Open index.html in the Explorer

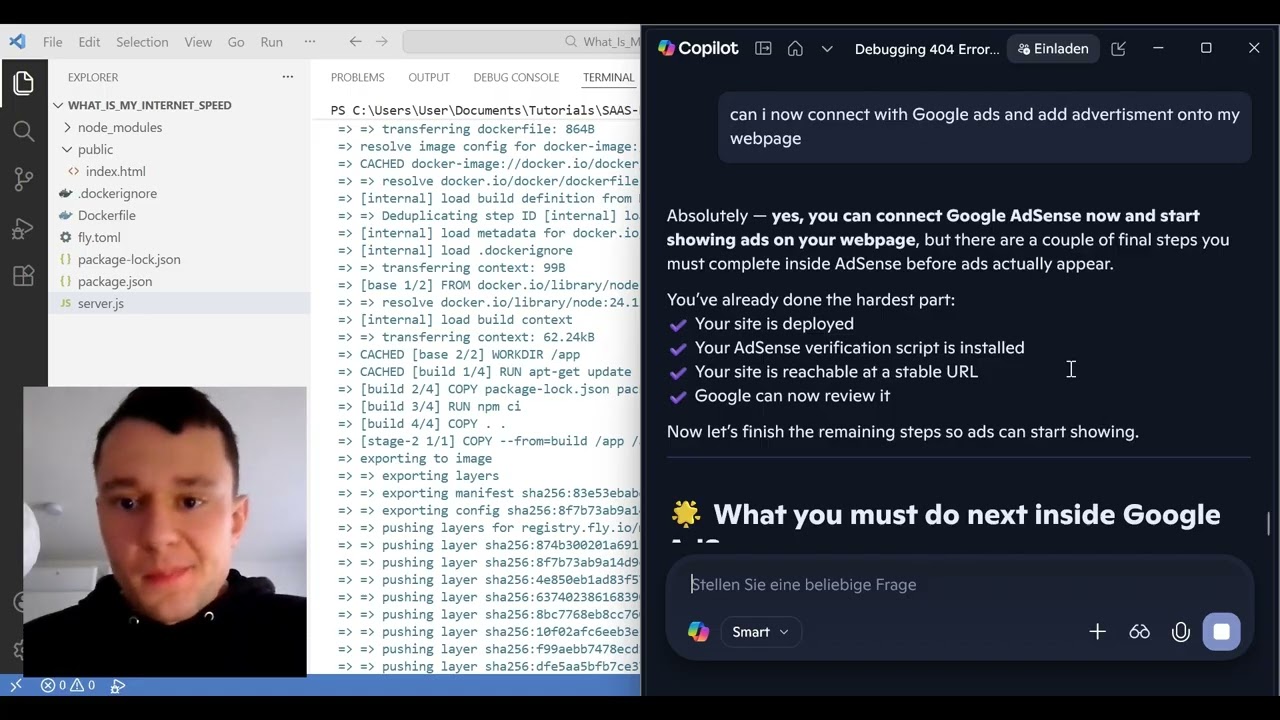[x=115, y=171]
